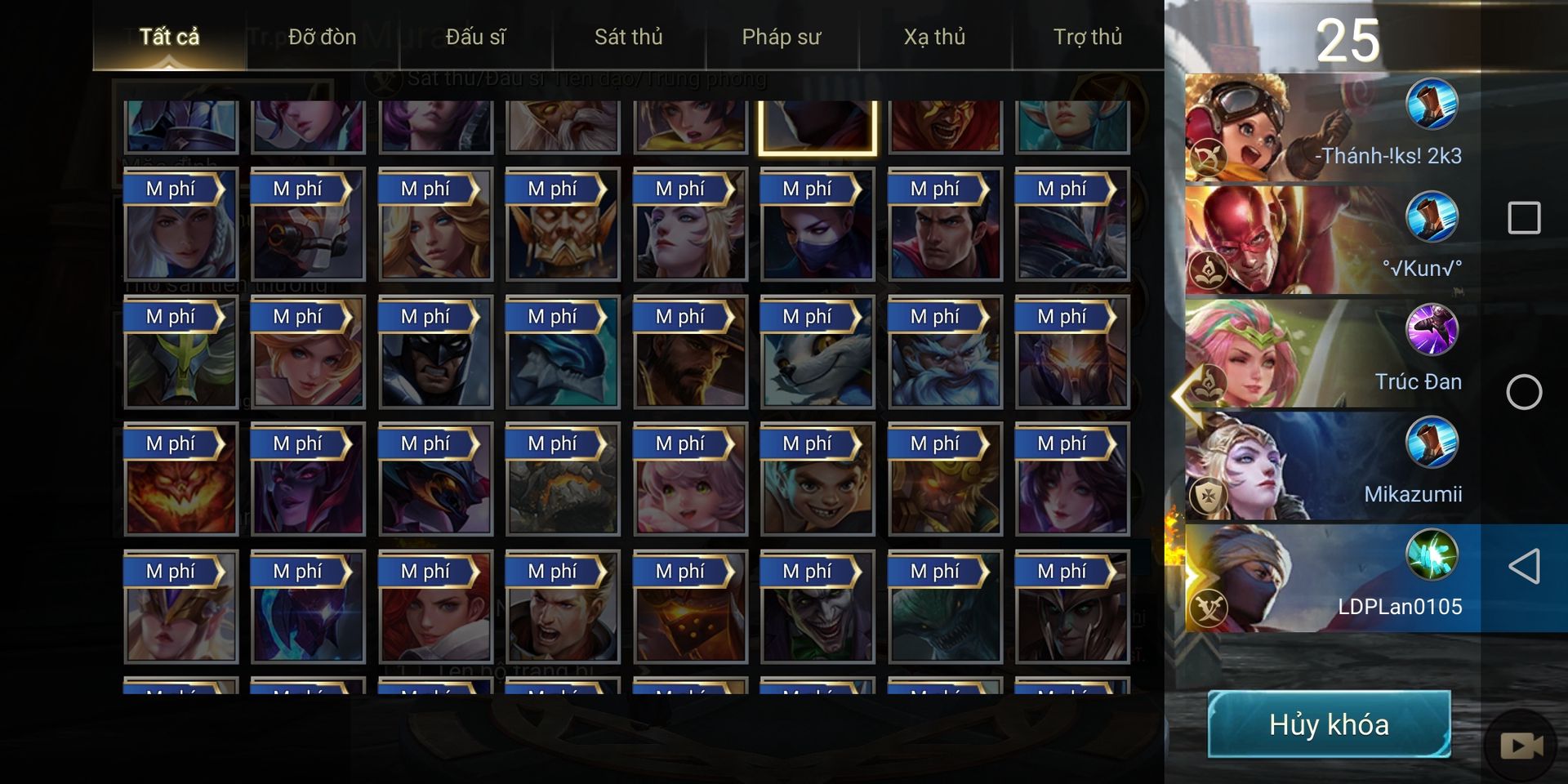Pick the Joker hero portrait
This screenshot has height=784, width=1568.
click(x=817, y=607)
